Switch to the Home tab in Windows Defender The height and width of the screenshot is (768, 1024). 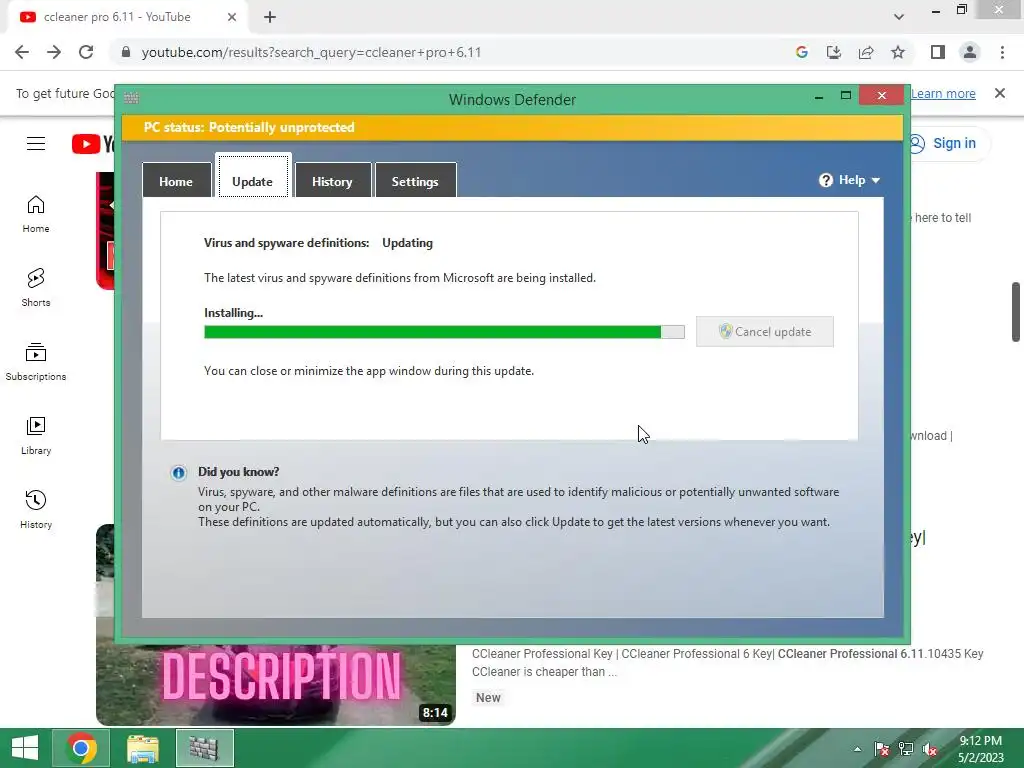click(x=176, y=181)
